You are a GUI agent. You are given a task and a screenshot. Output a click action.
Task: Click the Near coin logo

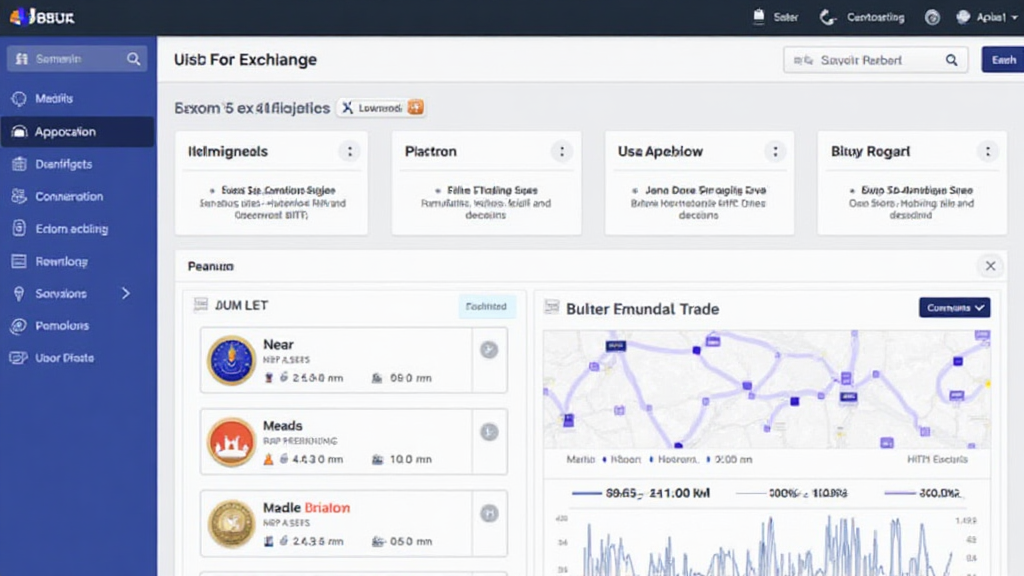(231, 360)
